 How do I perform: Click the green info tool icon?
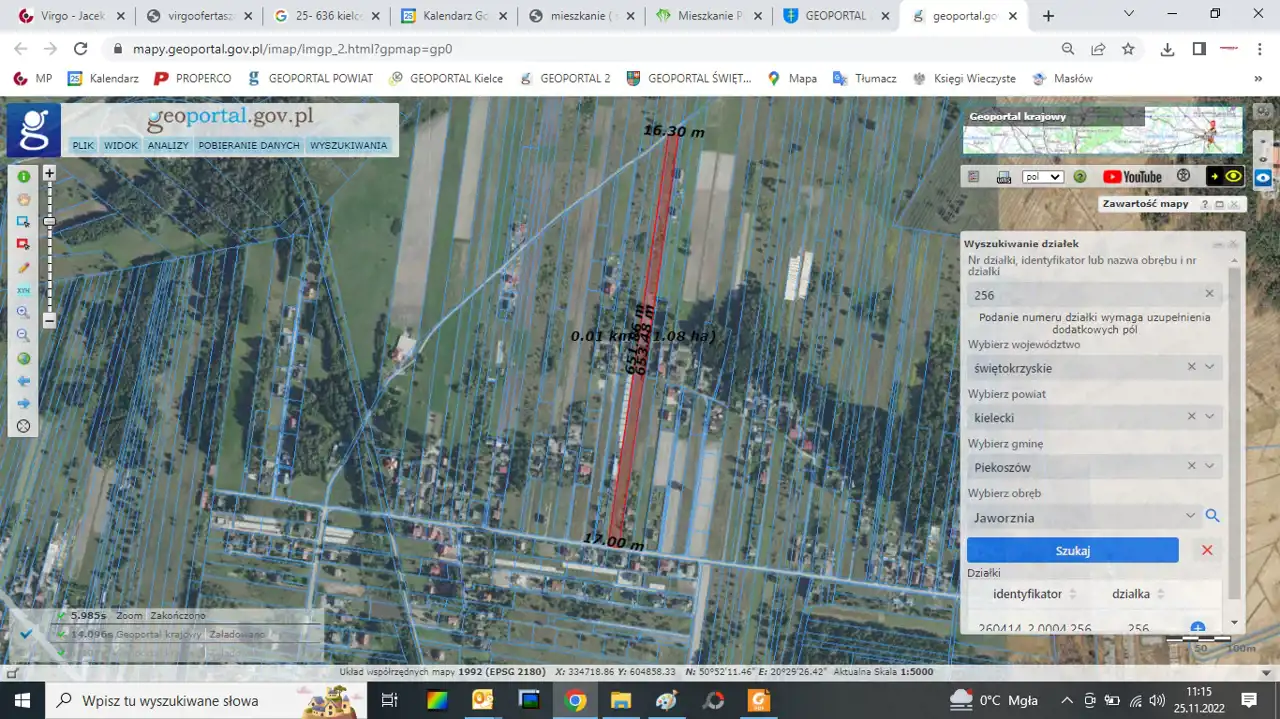pyautogui.click(x=23, y=176)
